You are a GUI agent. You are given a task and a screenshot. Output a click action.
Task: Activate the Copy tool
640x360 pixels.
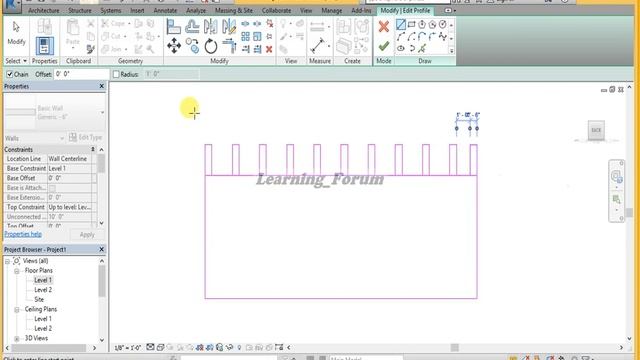pos(192,45)
